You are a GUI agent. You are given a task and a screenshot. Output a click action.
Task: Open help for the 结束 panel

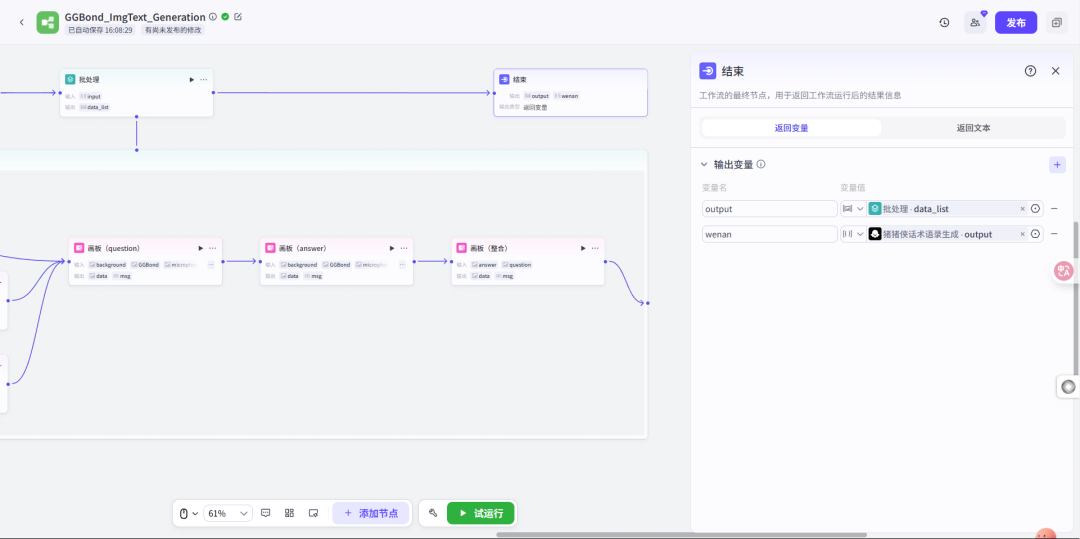pyautogui.click(x=1030, y=71)
